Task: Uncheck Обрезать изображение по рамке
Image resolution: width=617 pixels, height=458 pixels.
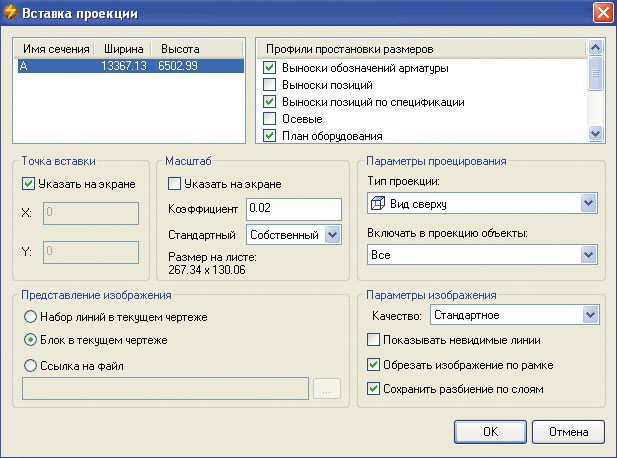Action: pyautogui.click(x=374, y=365)
